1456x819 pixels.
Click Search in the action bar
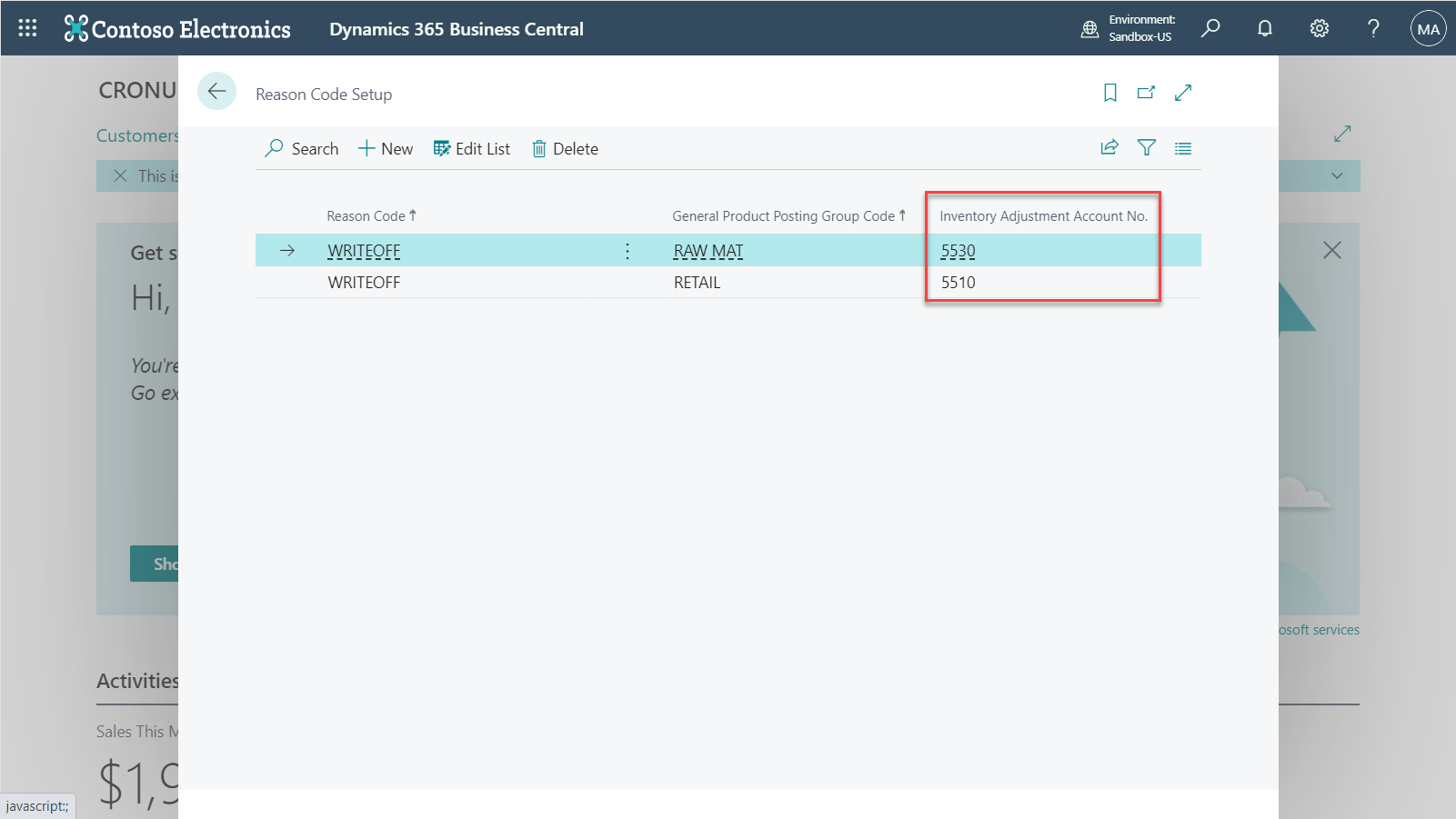pyautogui.click(x=302, y=149)
